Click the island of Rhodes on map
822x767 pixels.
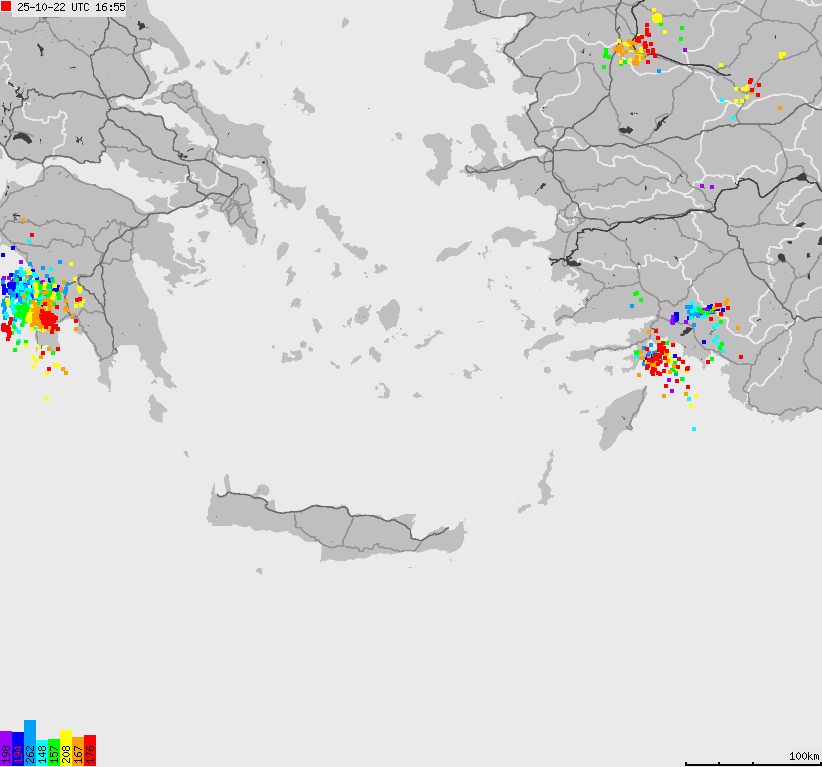coord(622,418)
